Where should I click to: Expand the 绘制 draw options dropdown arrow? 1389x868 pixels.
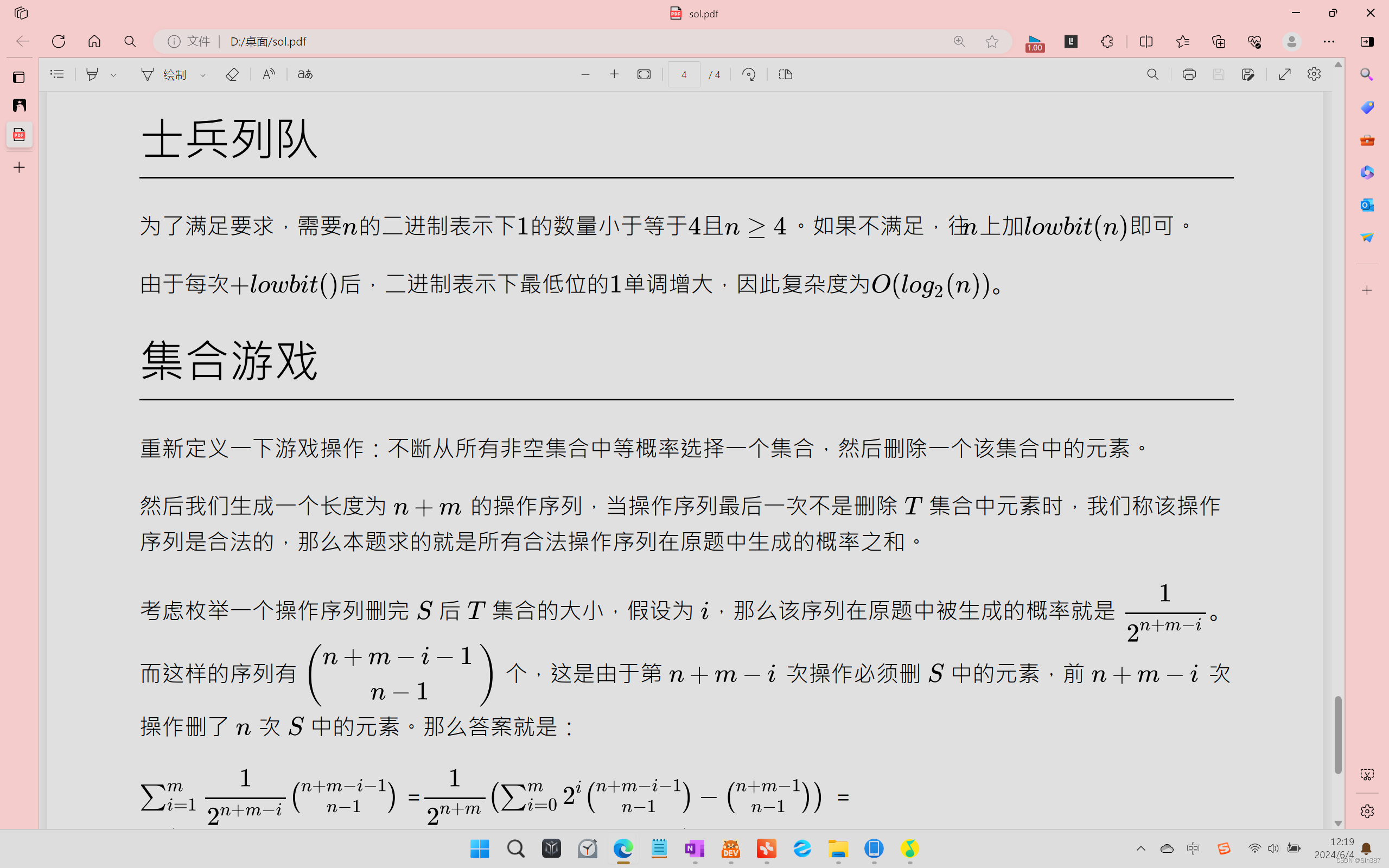pyautogui.click(x=202, y=75)
